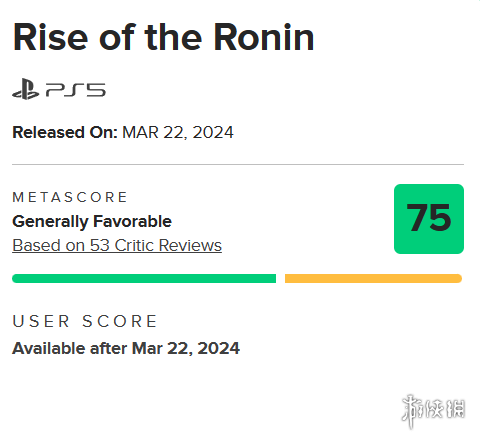This screenshot has height=439, width=480.
Task: Click the horizontal divider under release date
Action: coord(238,164)
